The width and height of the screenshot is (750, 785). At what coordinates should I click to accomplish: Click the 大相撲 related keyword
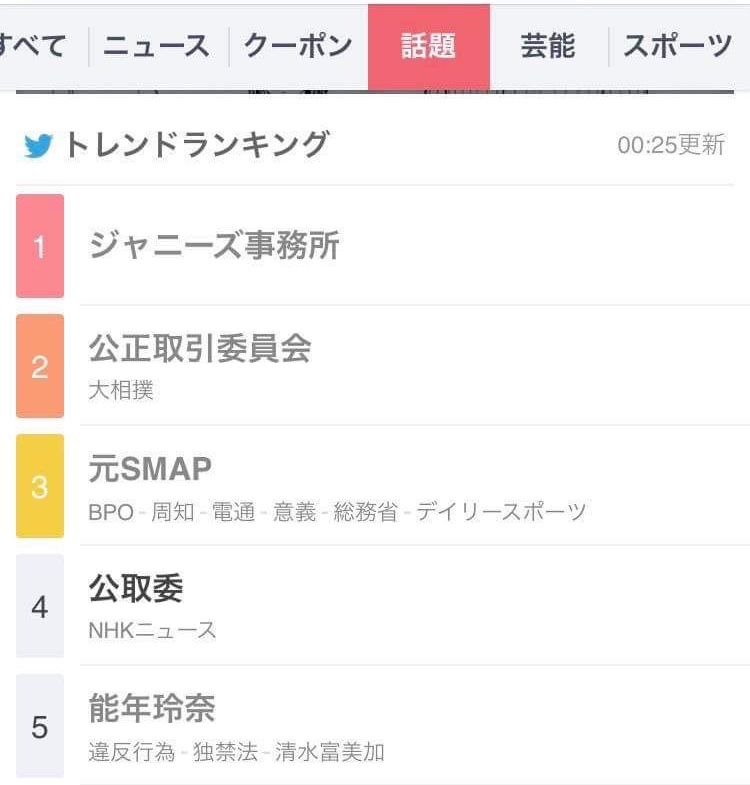121,391
